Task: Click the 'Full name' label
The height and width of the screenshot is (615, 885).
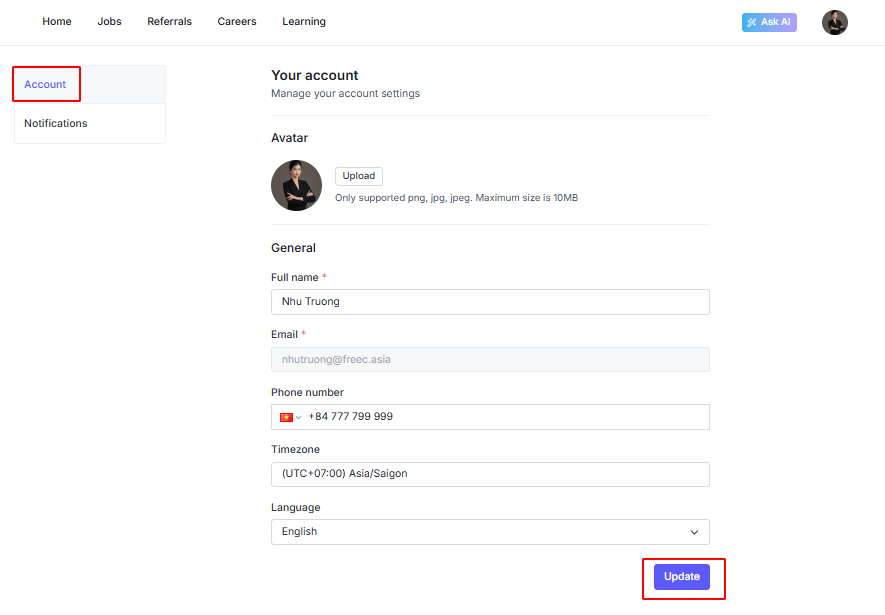Action: [x=295, y=277]
